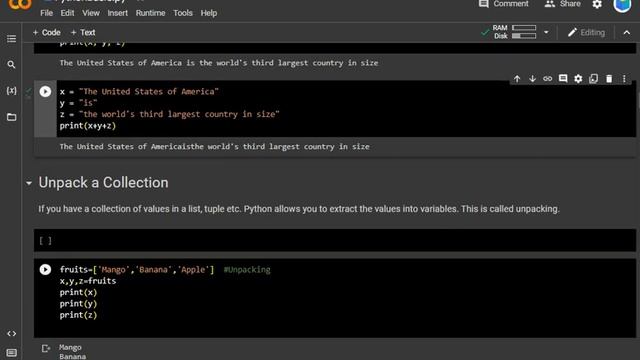640x360 pixels.
Task: Delete the cell with trash icon
Action: click(x=609, y=79)
